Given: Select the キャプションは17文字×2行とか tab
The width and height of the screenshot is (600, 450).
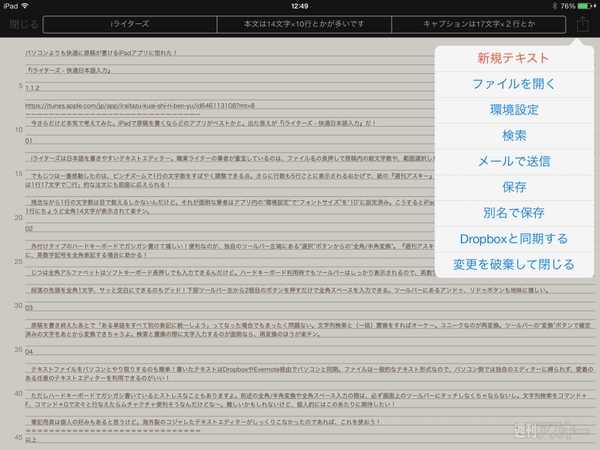Looking at the screenshot, I should click(479, 24).
